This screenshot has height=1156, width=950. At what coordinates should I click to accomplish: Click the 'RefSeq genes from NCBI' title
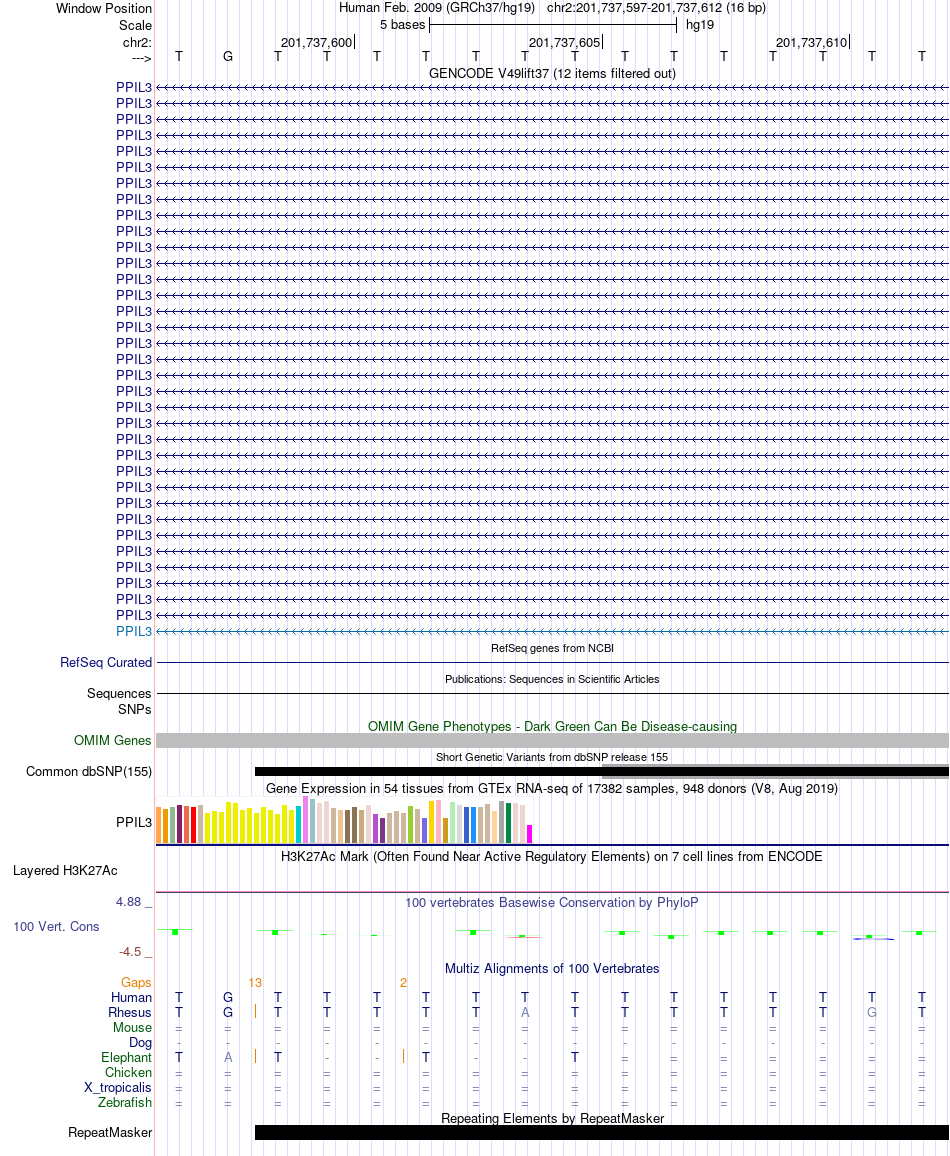(552, 648)
